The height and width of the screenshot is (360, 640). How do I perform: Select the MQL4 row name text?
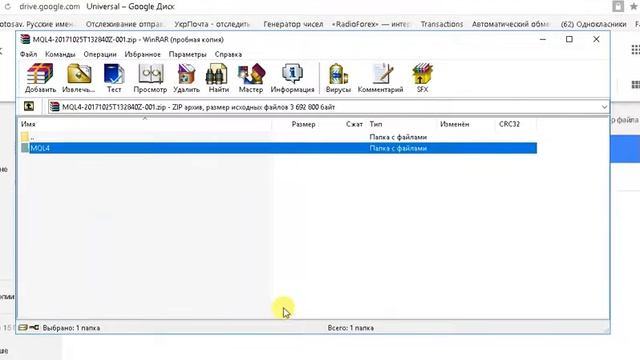pos(40,148)
